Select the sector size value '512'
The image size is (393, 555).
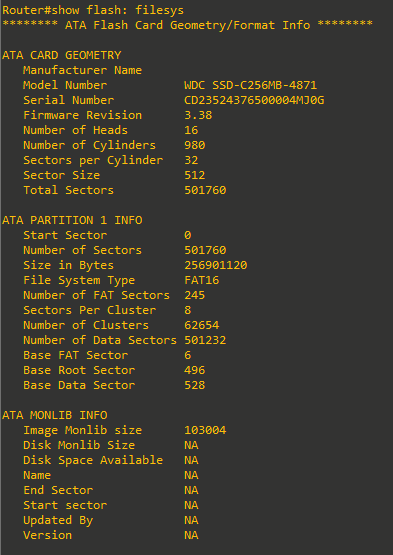[195, 175]
